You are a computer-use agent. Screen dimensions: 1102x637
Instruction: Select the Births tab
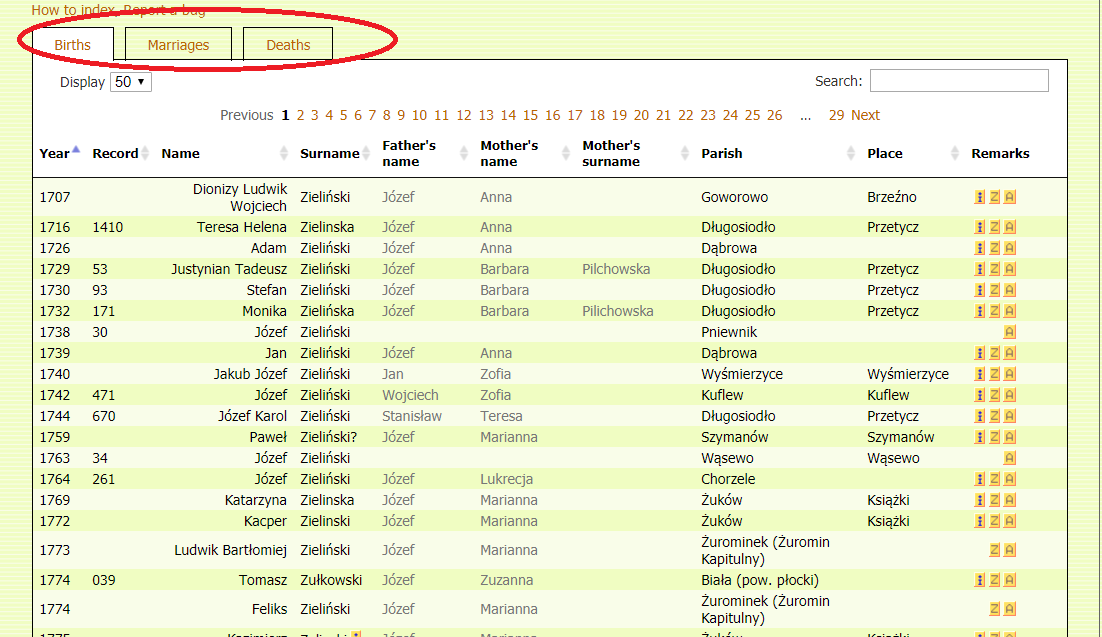coord(72,45)
